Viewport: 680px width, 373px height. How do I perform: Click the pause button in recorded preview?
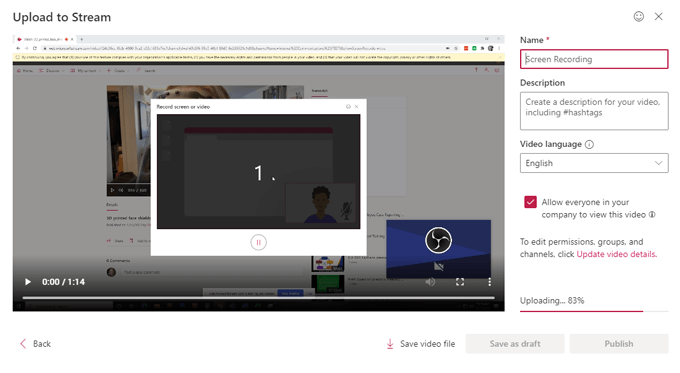[x=258, y=242]
